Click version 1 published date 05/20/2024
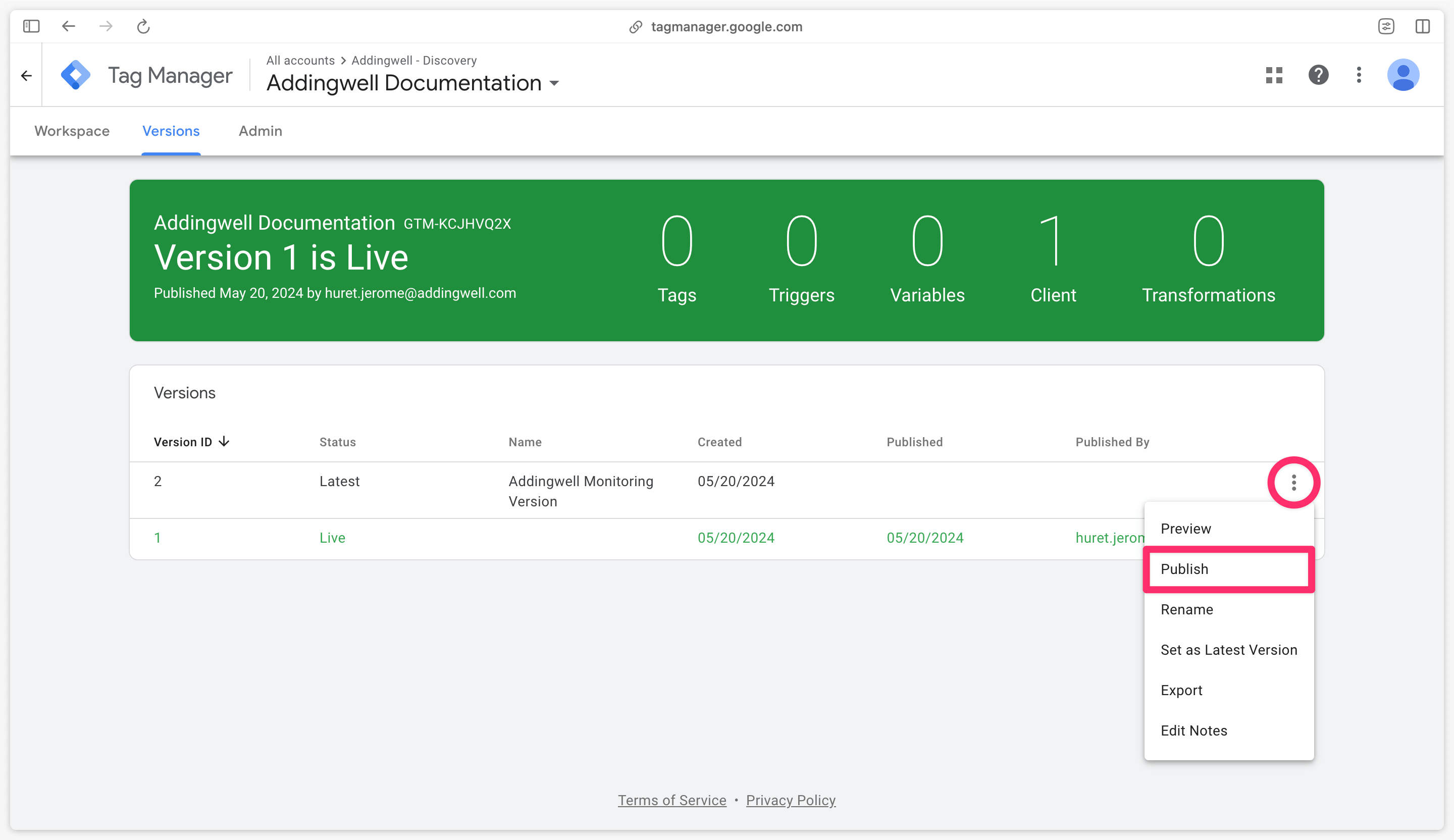The image size is (1454, 840). (x=925, y=538)
